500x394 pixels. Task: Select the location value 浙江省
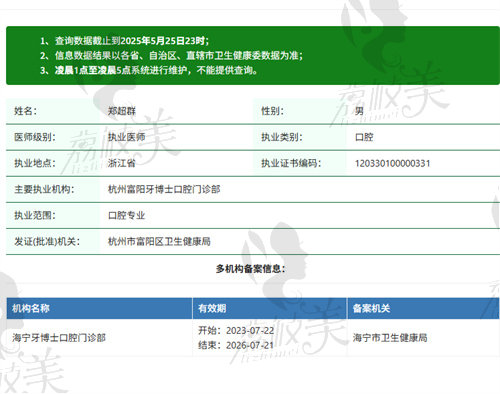(x=122, y=163)
